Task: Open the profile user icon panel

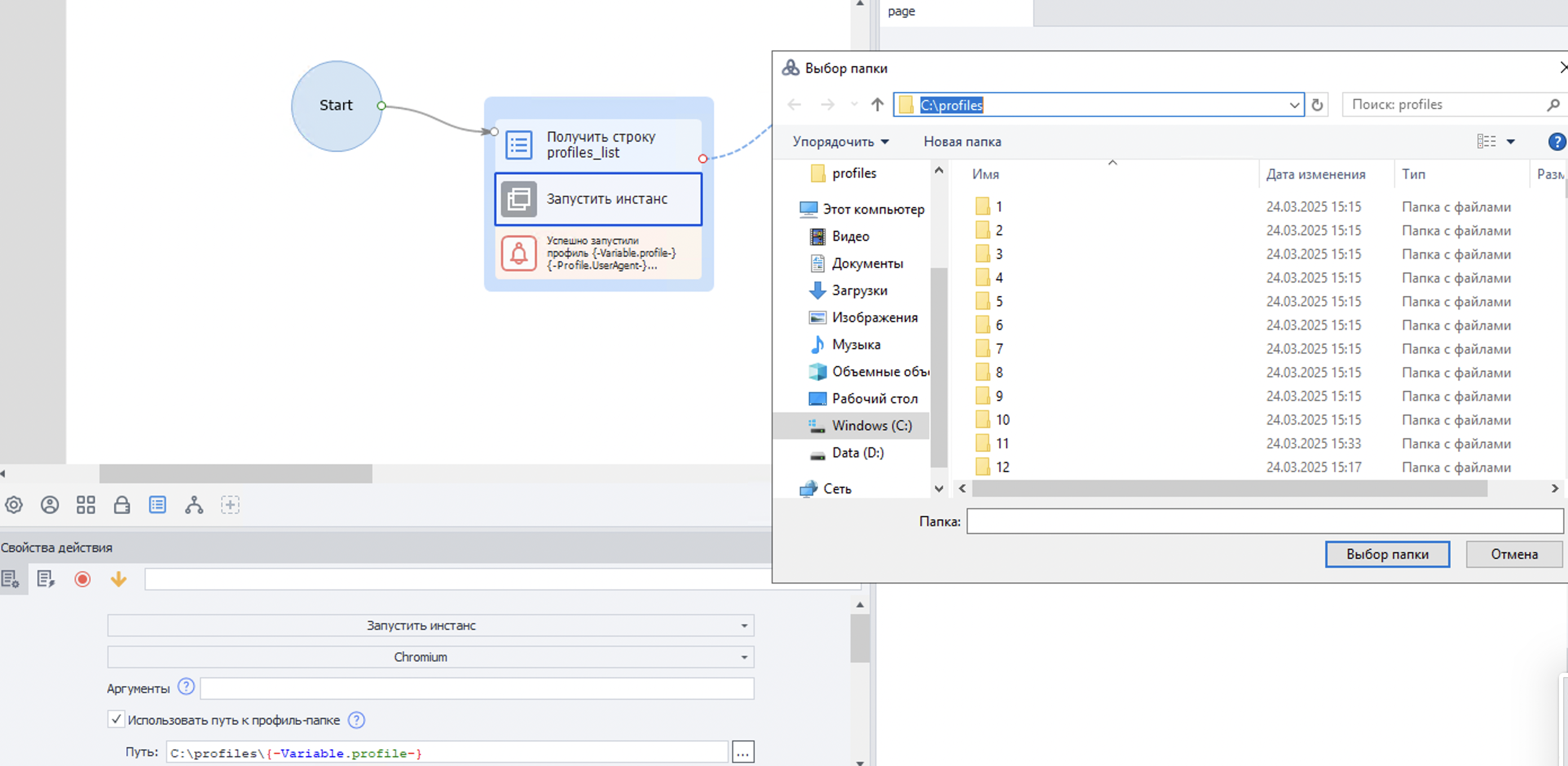Action: pyautogui.click(x=50, y=505)
